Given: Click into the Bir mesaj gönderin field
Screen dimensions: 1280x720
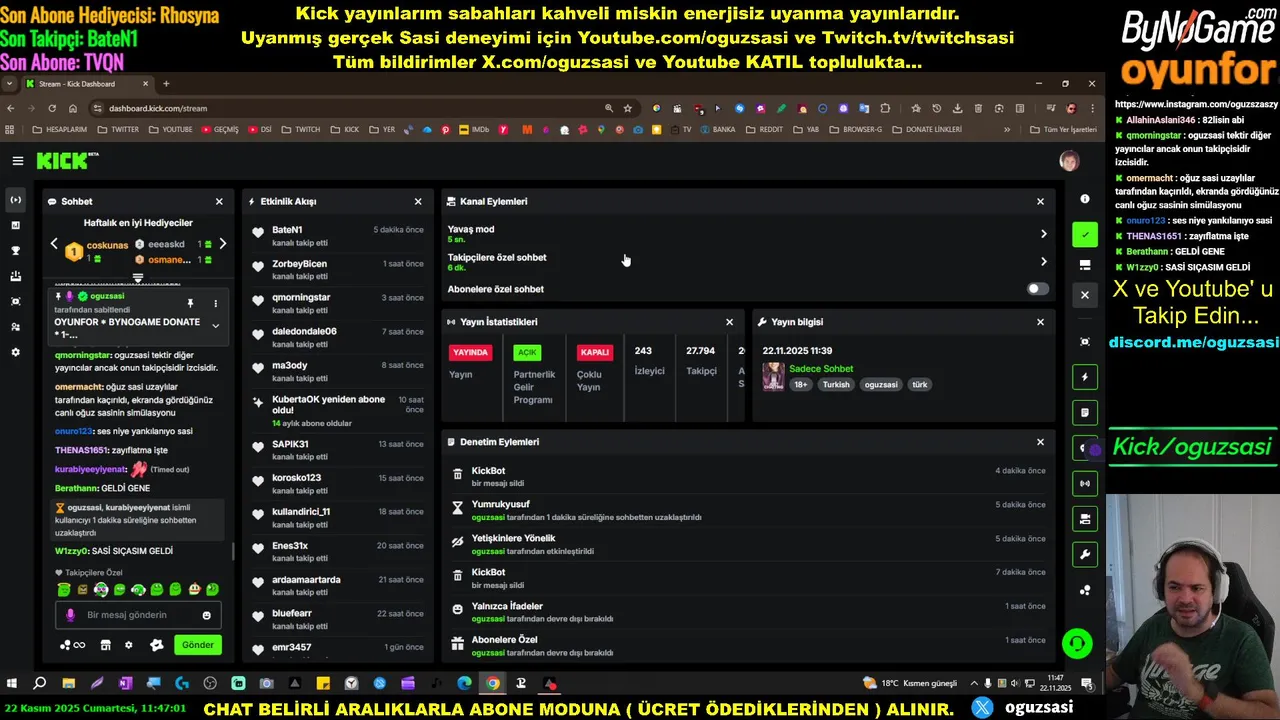Looking at the screenshot, I should click(137, 615).
